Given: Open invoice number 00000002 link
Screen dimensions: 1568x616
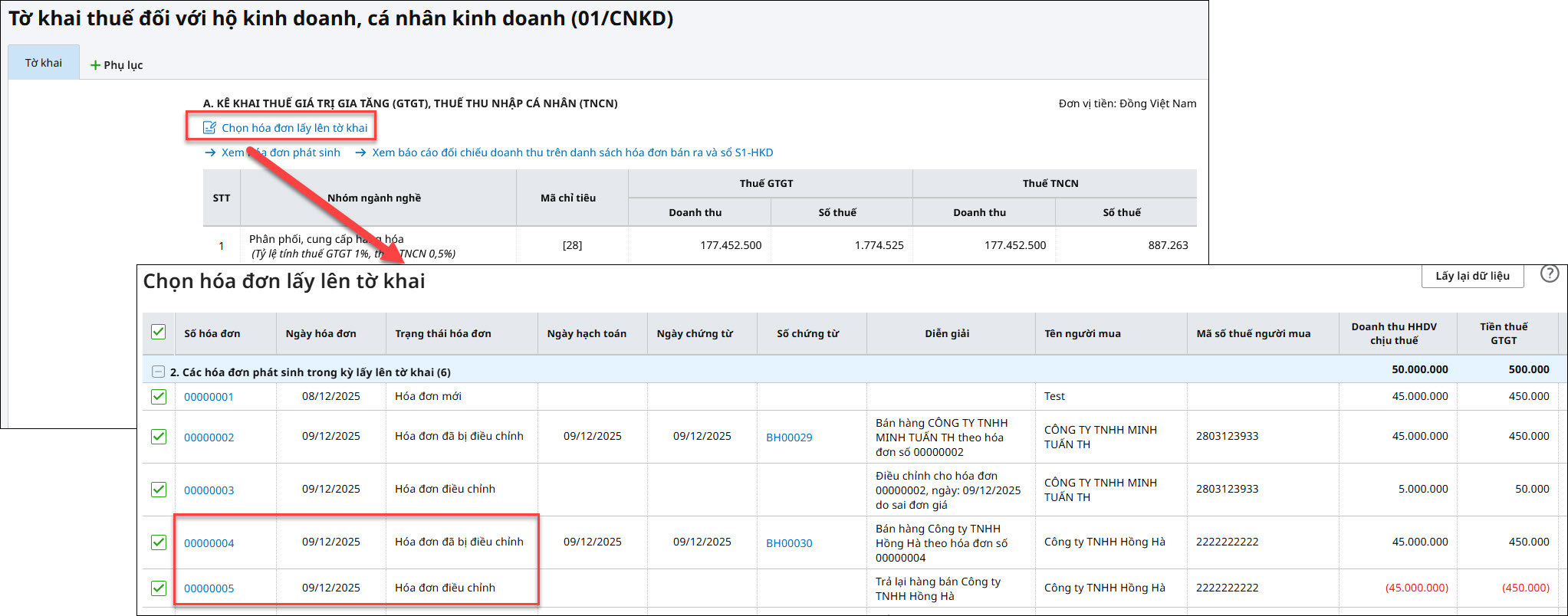Looking at the screenshot, I should point(209,437).
